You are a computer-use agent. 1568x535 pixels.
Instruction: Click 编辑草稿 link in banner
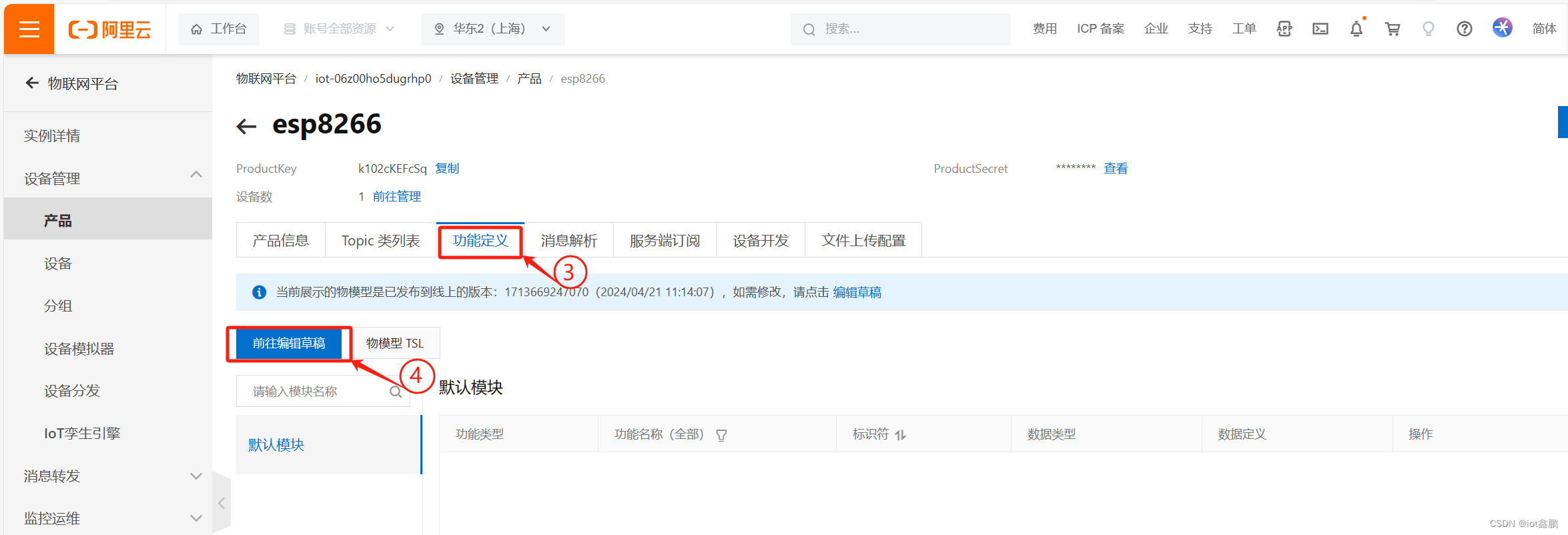[857, 292]
